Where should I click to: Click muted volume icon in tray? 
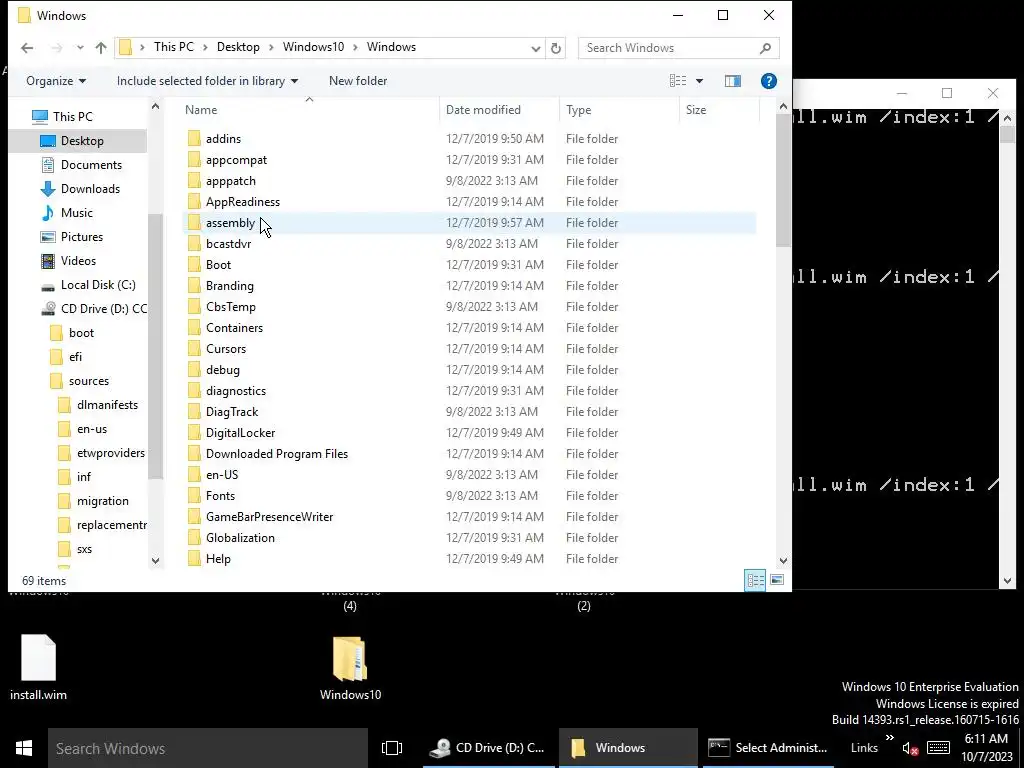(x=910, y=748)
